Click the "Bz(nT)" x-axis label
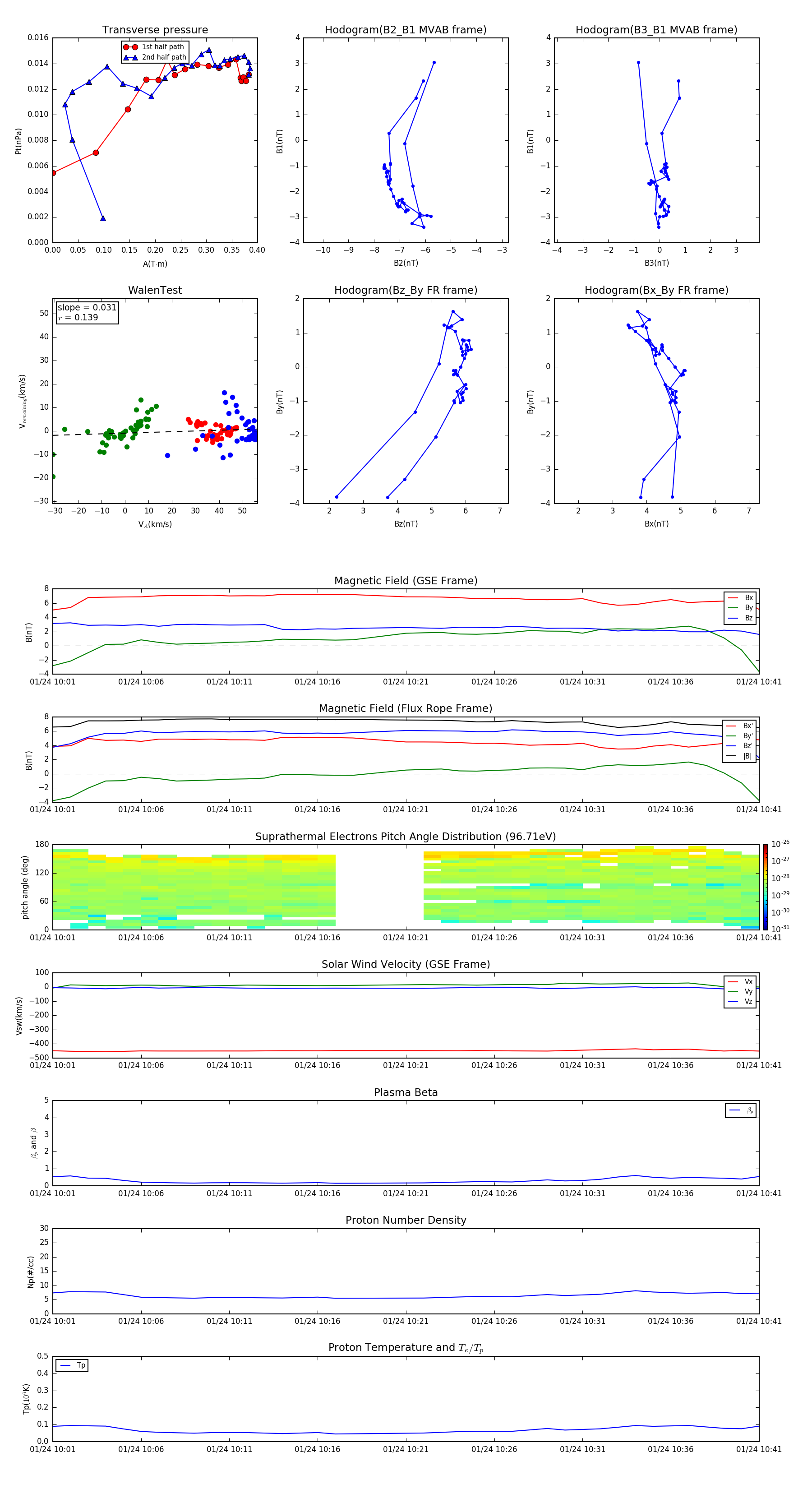Screen dimensions: 812x1489 (x=406, y=524)
